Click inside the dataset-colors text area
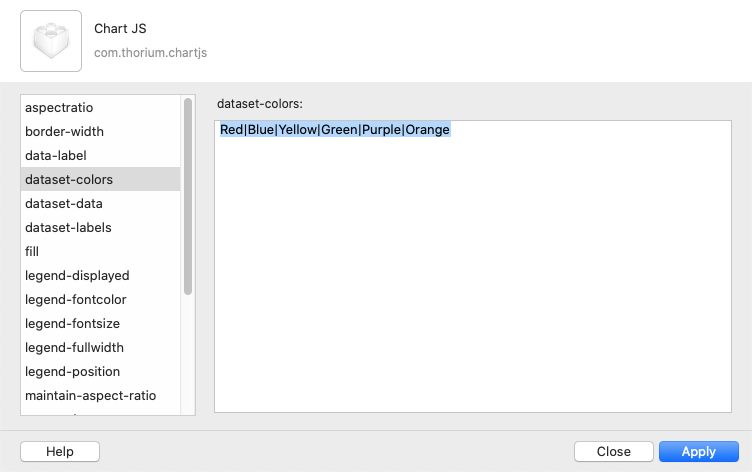The width and height of the screenshot is (752, 472). [473, 266]
